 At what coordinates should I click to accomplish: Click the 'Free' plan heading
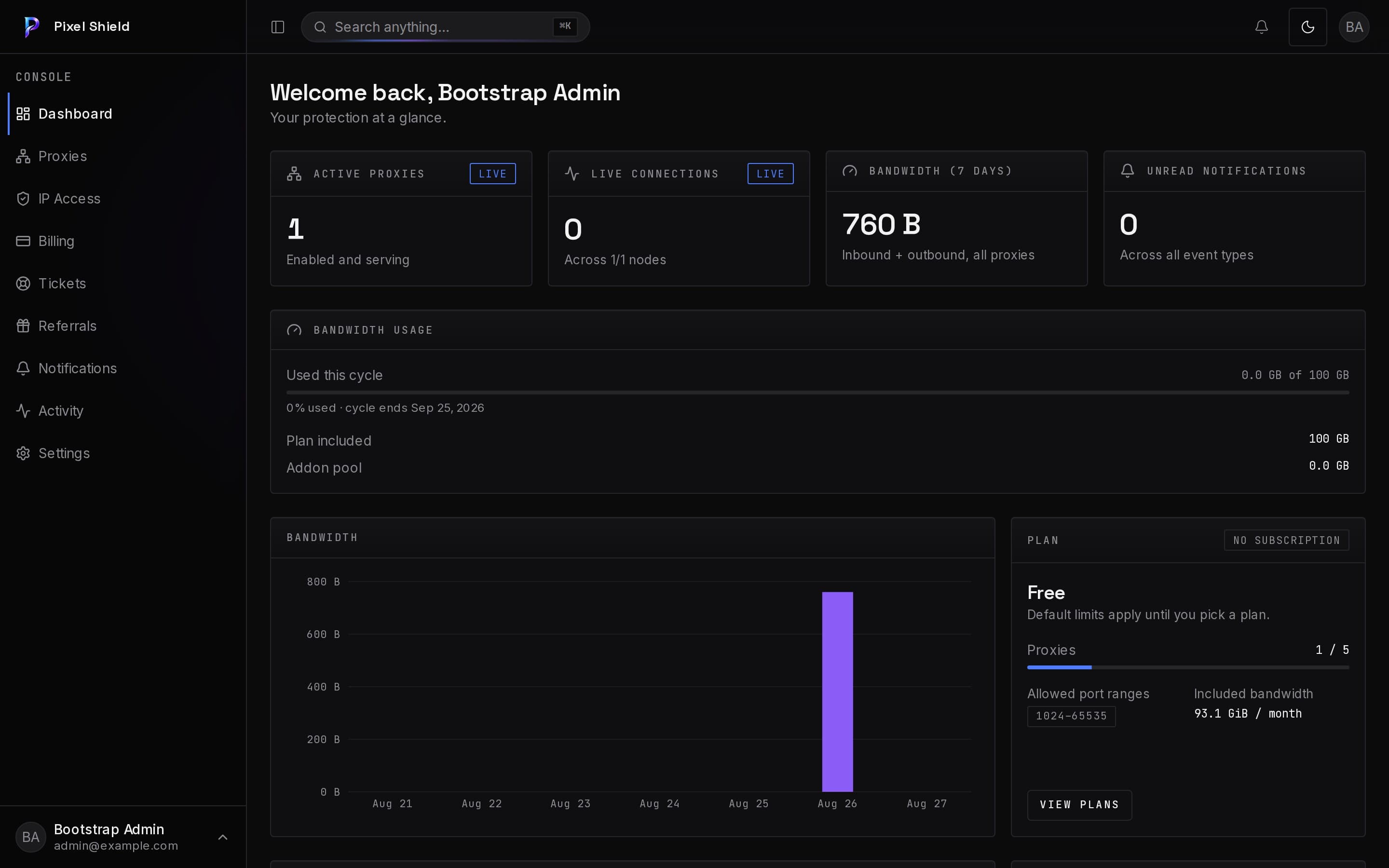point(1046,593)
